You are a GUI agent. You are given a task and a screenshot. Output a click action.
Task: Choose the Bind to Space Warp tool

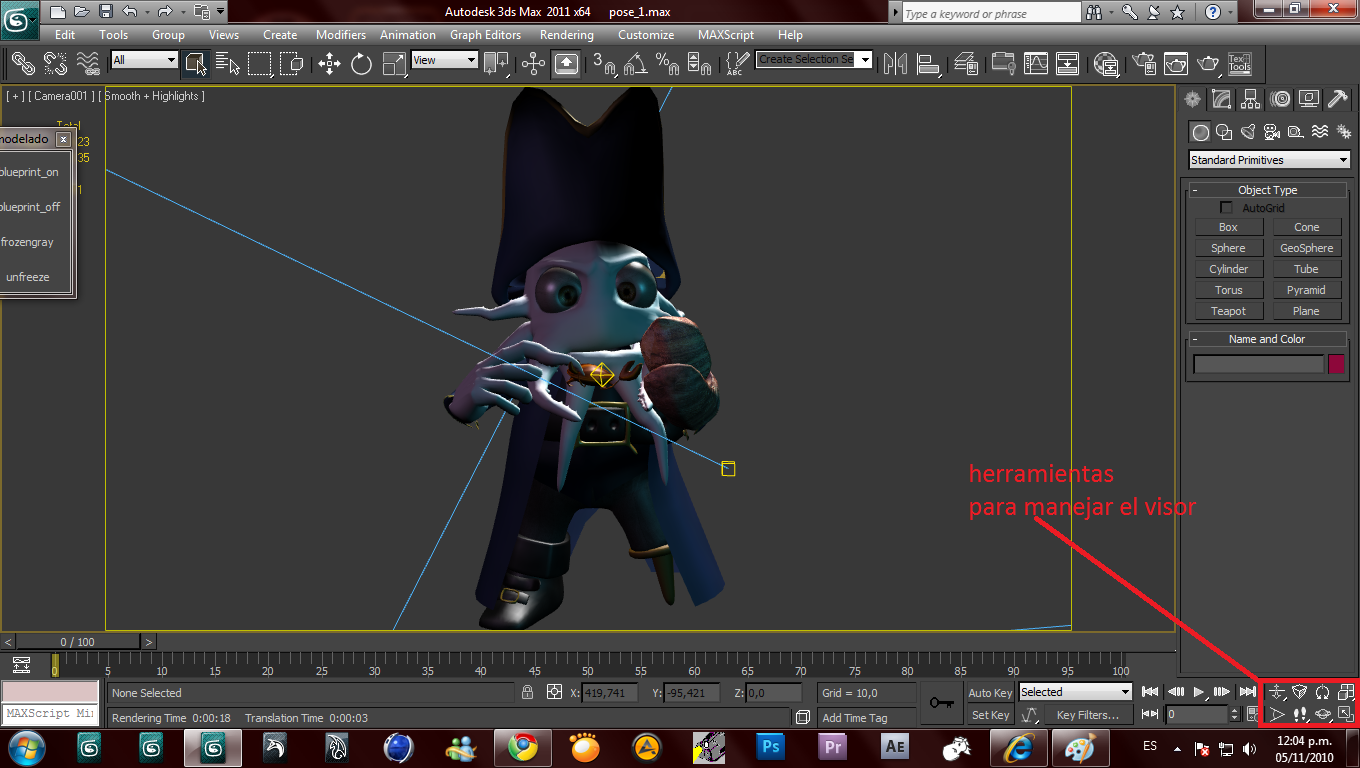[89, 64]
